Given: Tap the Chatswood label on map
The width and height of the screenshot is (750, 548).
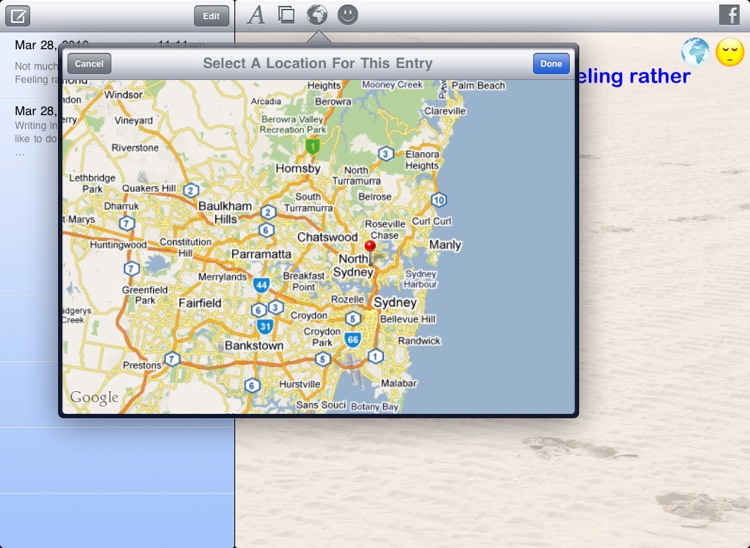Looking at the screenshot, I should pyautogui.click(x=327, y=237).
